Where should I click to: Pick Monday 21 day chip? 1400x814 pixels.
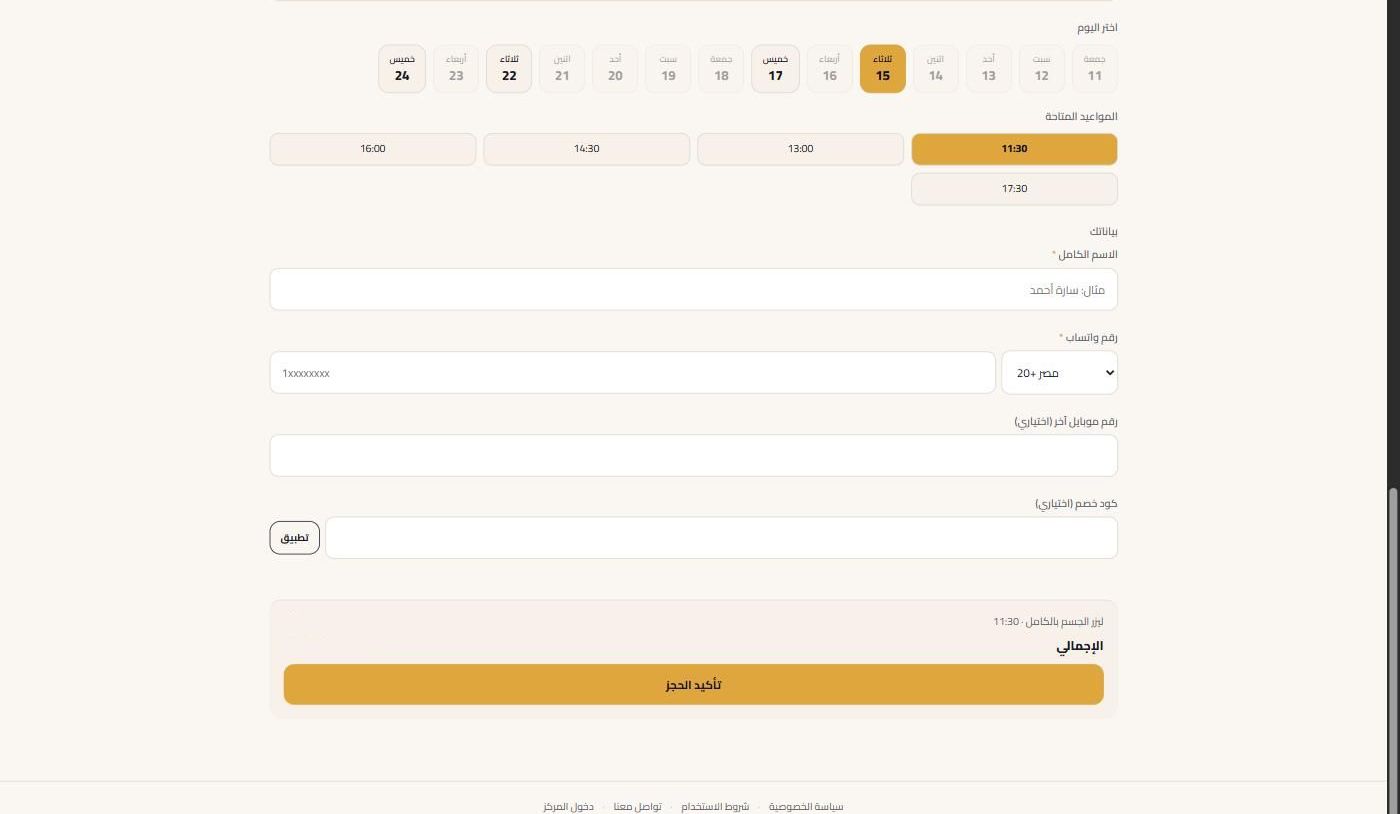(562, 69)
